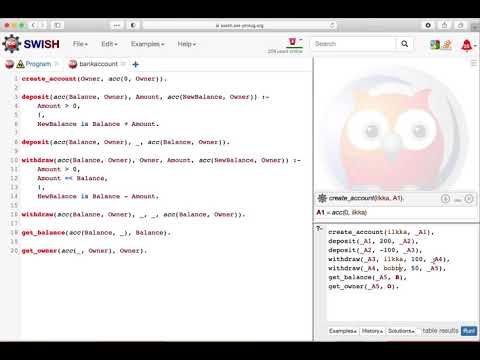This screenshot has width=480, height=360.
Task: Focus the Search input field
Action: (353, 44)
